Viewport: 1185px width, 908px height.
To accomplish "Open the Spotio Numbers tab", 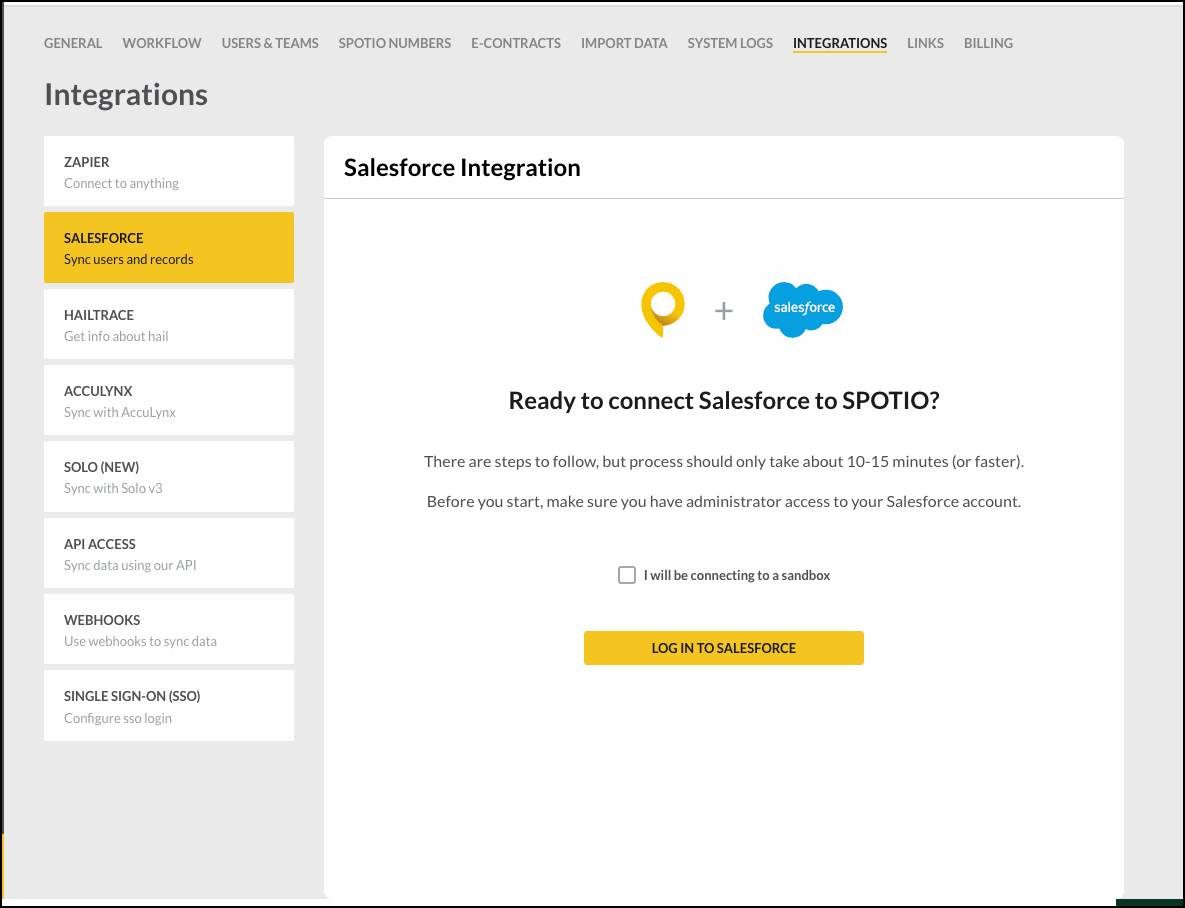I will point(394,43).
